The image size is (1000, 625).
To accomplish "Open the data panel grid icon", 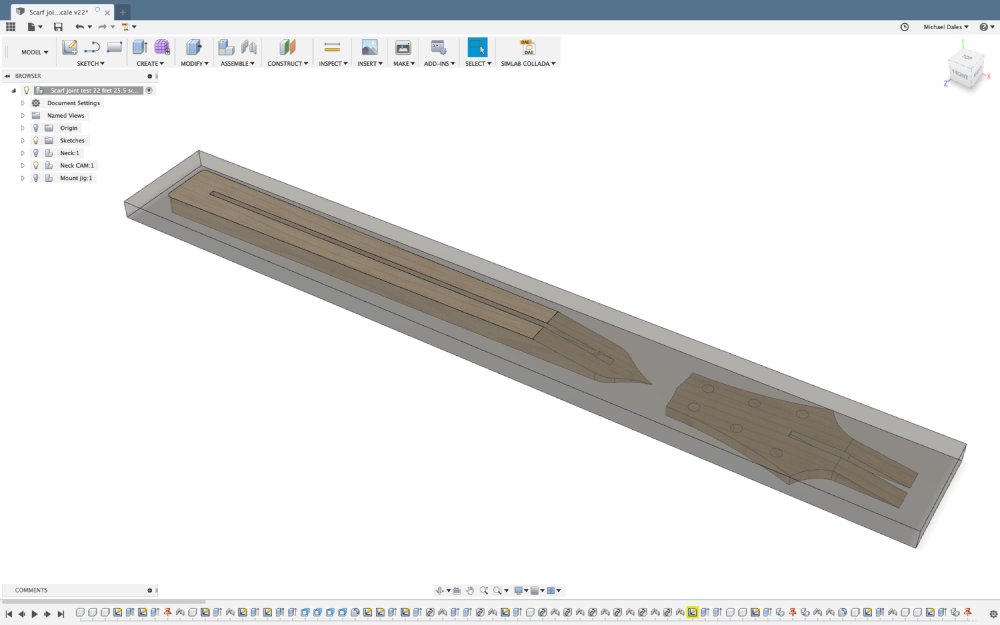I will coord(10,27).
